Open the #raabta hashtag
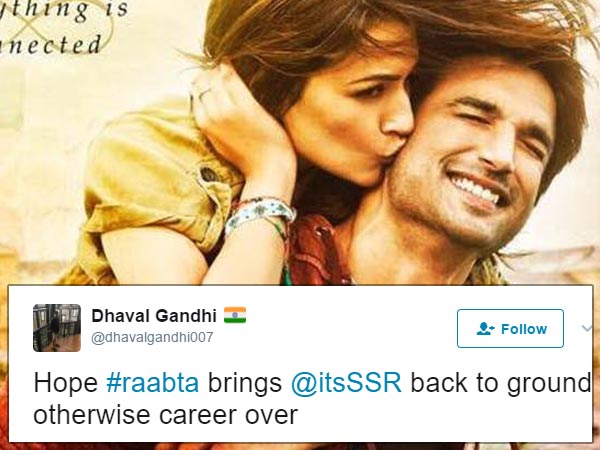The width and height of the screenshot is (600, 450). coord(153,383)
